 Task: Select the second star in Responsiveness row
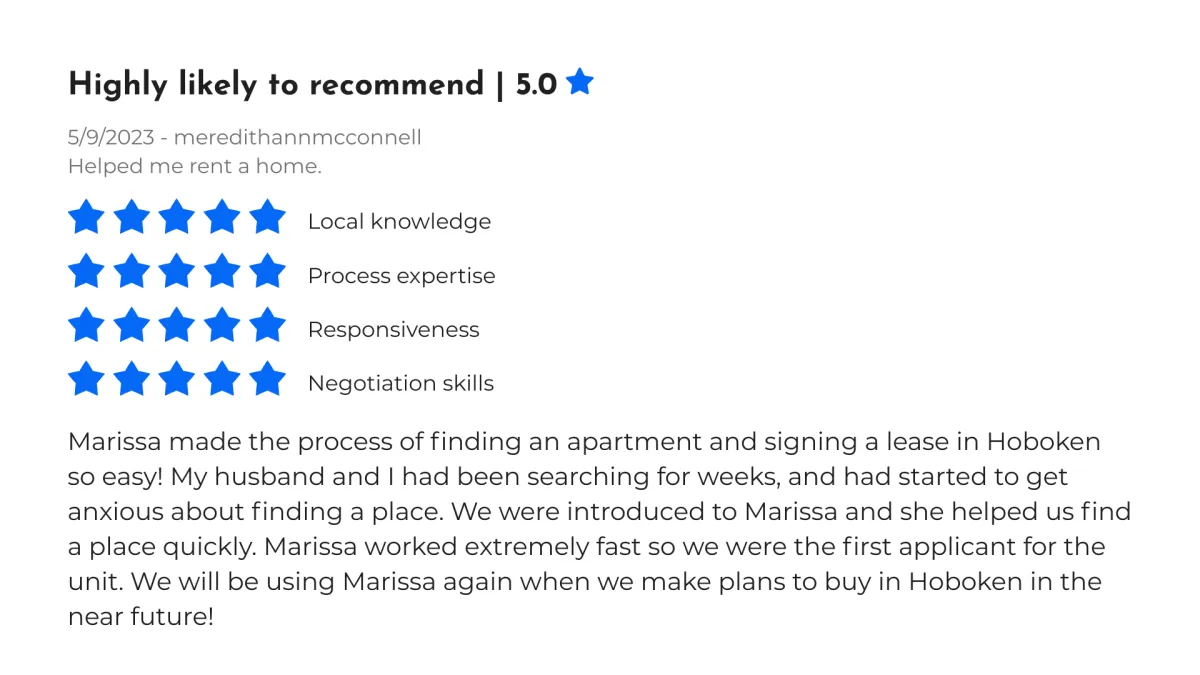click(131, 325)
